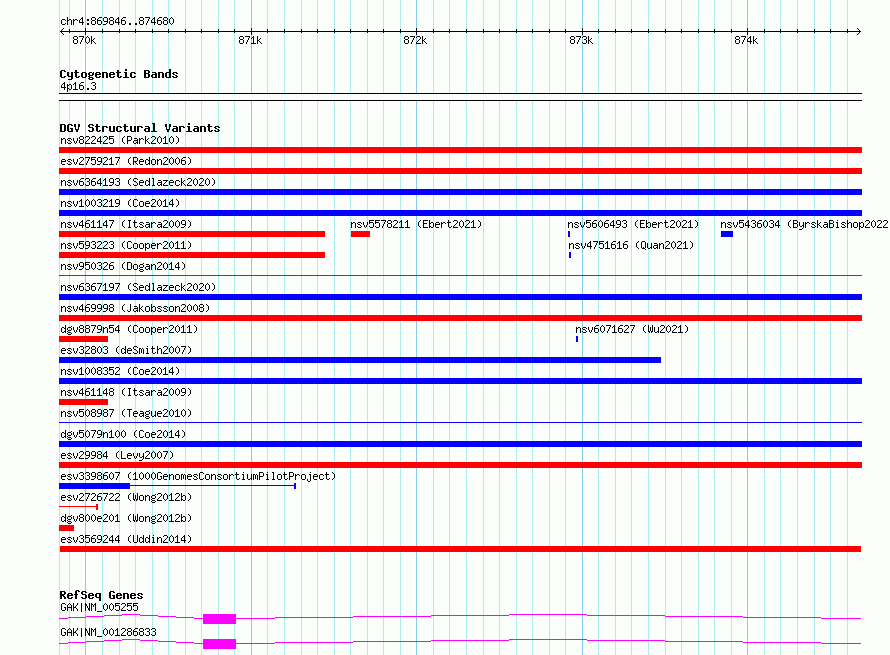
Task: Click the 872k ruler tick label
Action: pos(415,40)
